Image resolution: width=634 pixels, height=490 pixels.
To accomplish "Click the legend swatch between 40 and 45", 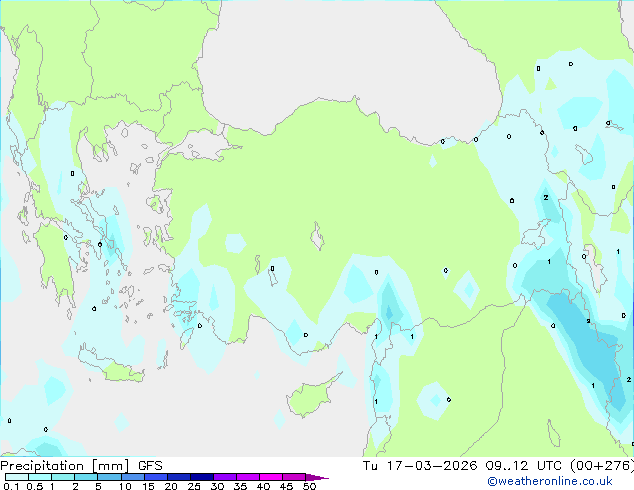I will click(x=271, y=477).
